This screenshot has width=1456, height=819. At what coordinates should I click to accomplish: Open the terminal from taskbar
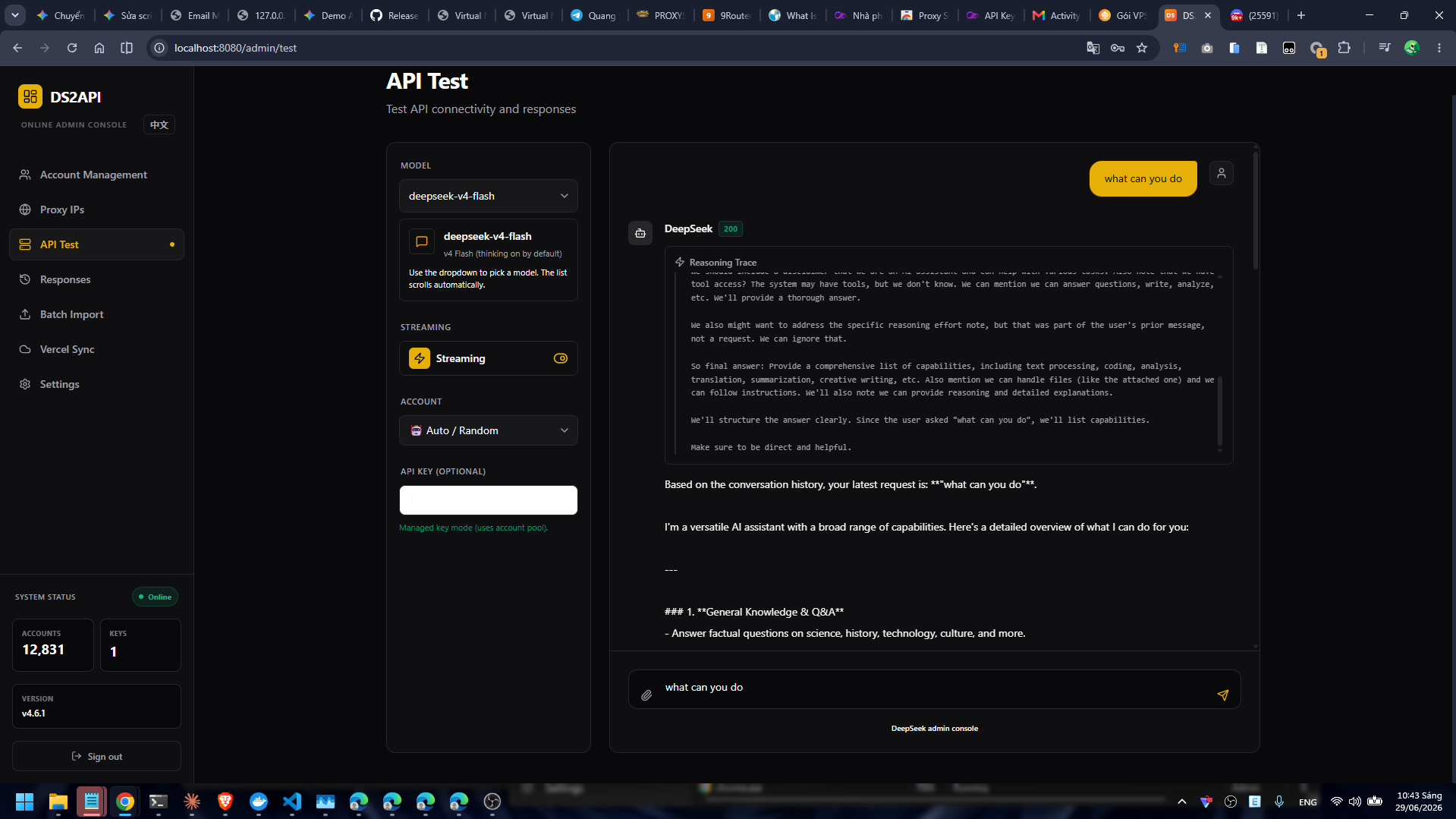[x=158, y=802]
